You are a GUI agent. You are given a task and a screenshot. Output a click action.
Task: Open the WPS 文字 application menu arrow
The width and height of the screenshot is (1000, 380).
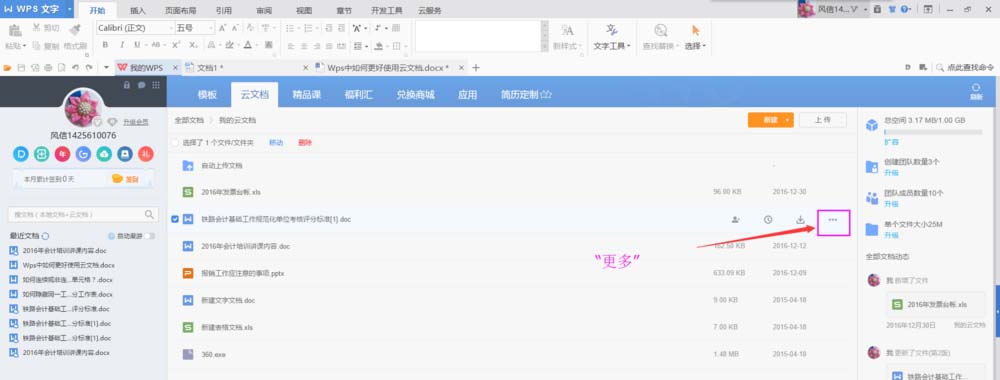pyautogui.click(x=69, y=9)
